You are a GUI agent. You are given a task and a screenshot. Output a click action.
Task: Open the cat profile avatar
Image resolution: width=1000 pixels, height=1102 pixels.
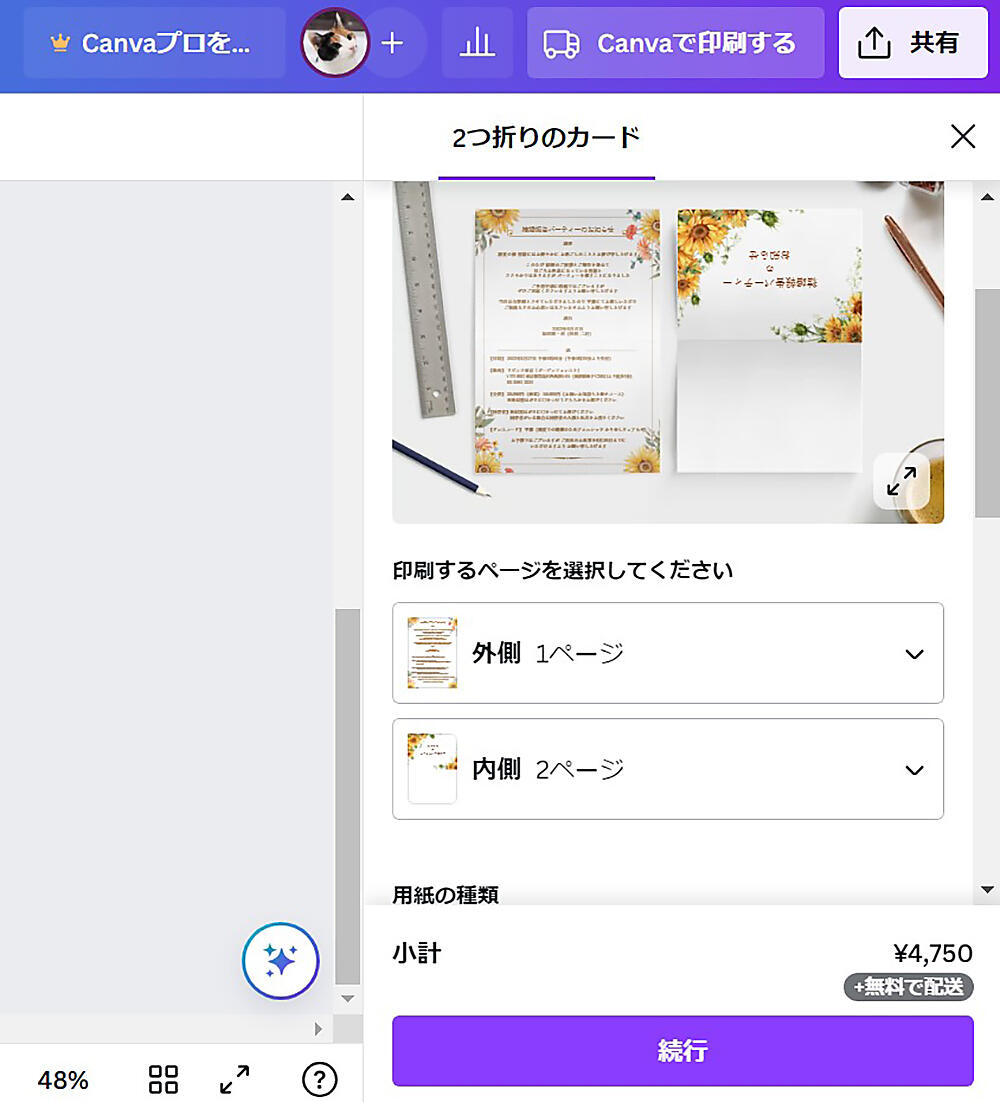(x=335, y=43)
